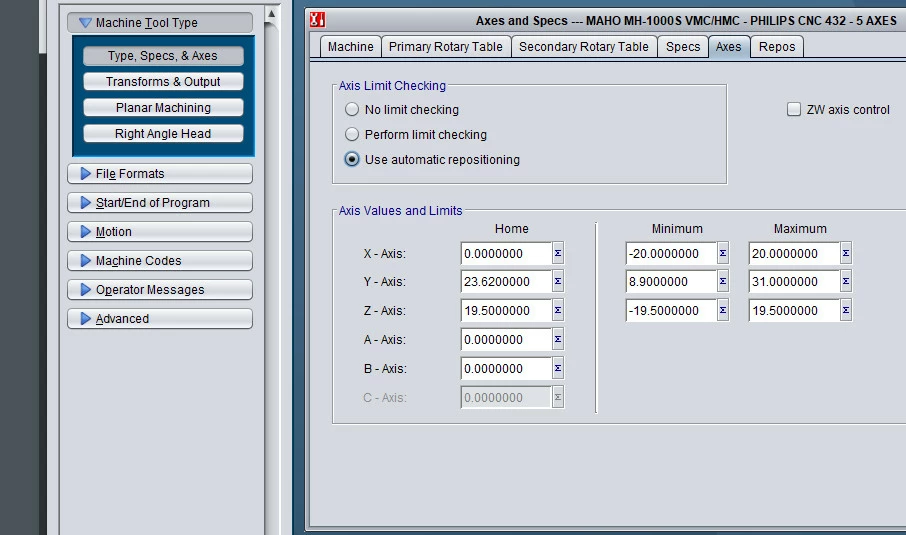Switch to the Machine tab
Screen dimensions: 906x535
tap(350, 46)
